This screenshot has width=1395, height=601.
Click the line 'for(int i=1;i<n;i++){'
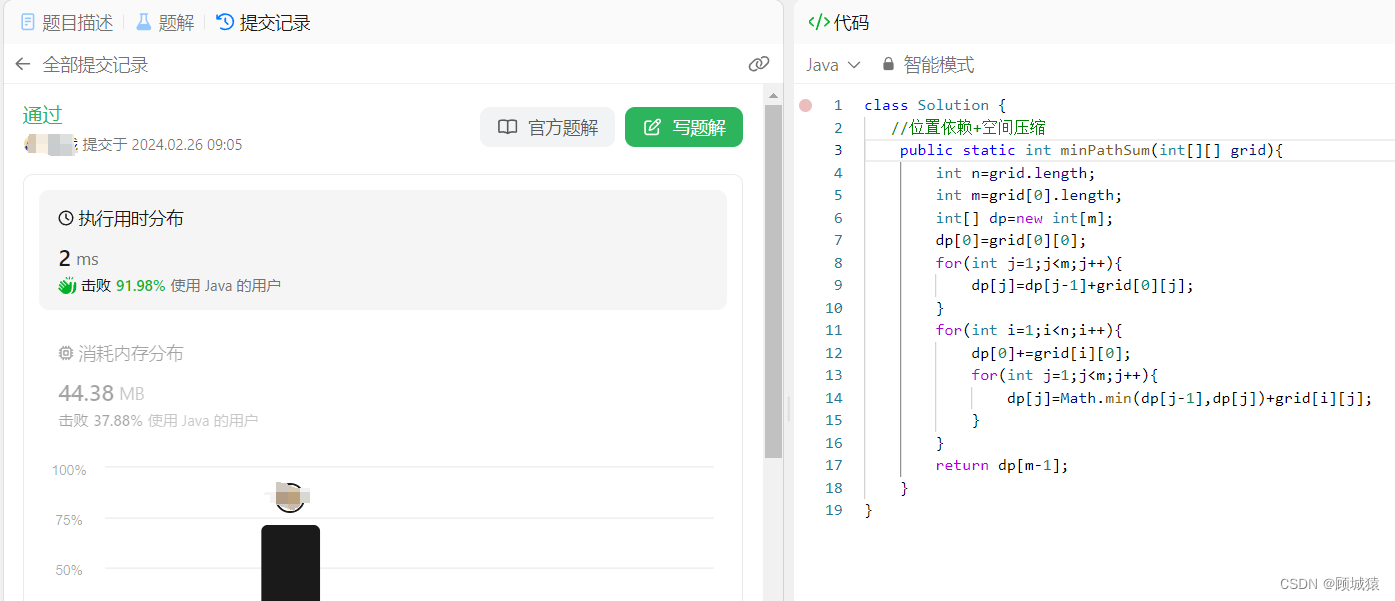(1029, 330)
